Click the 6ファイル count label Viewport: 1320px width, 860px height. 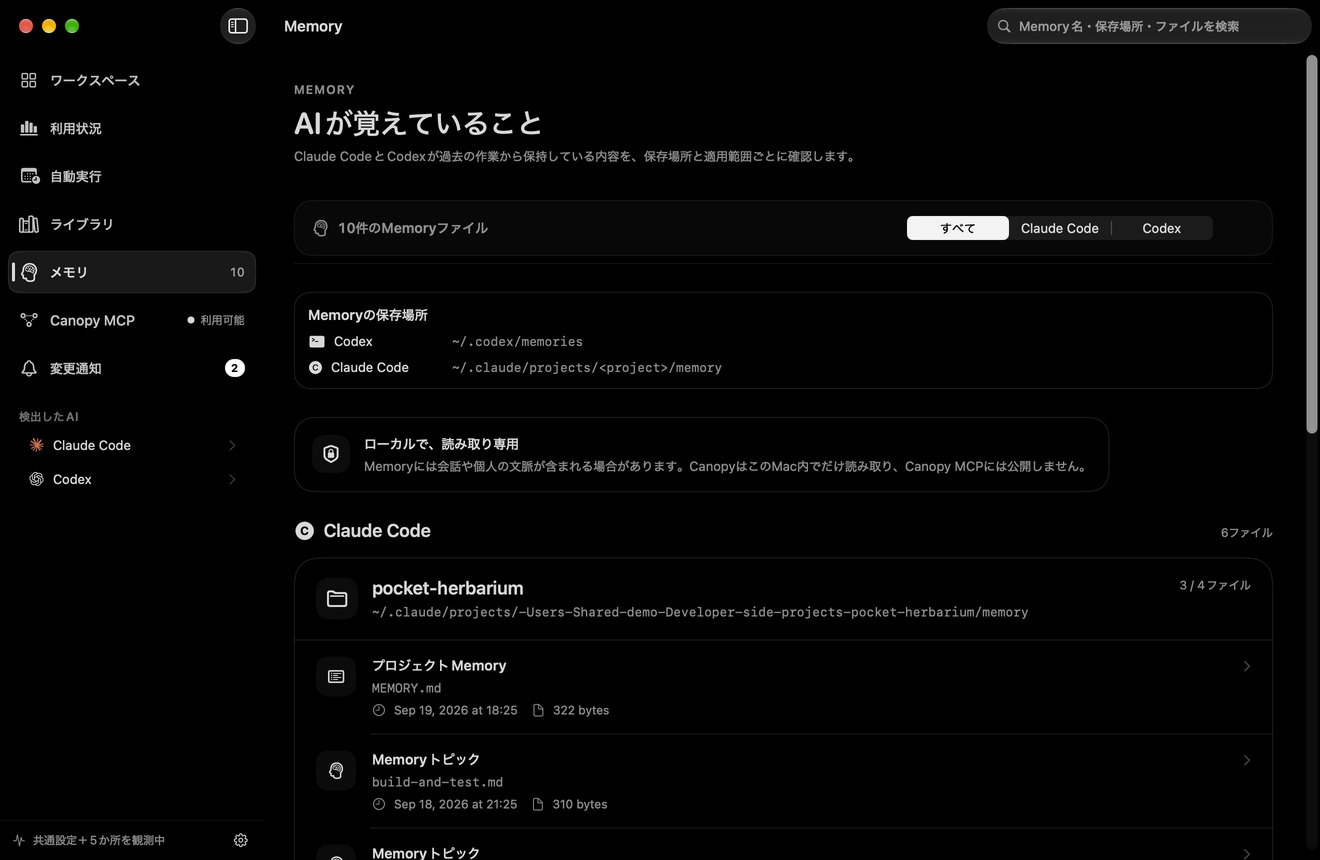pos(1246,532)
